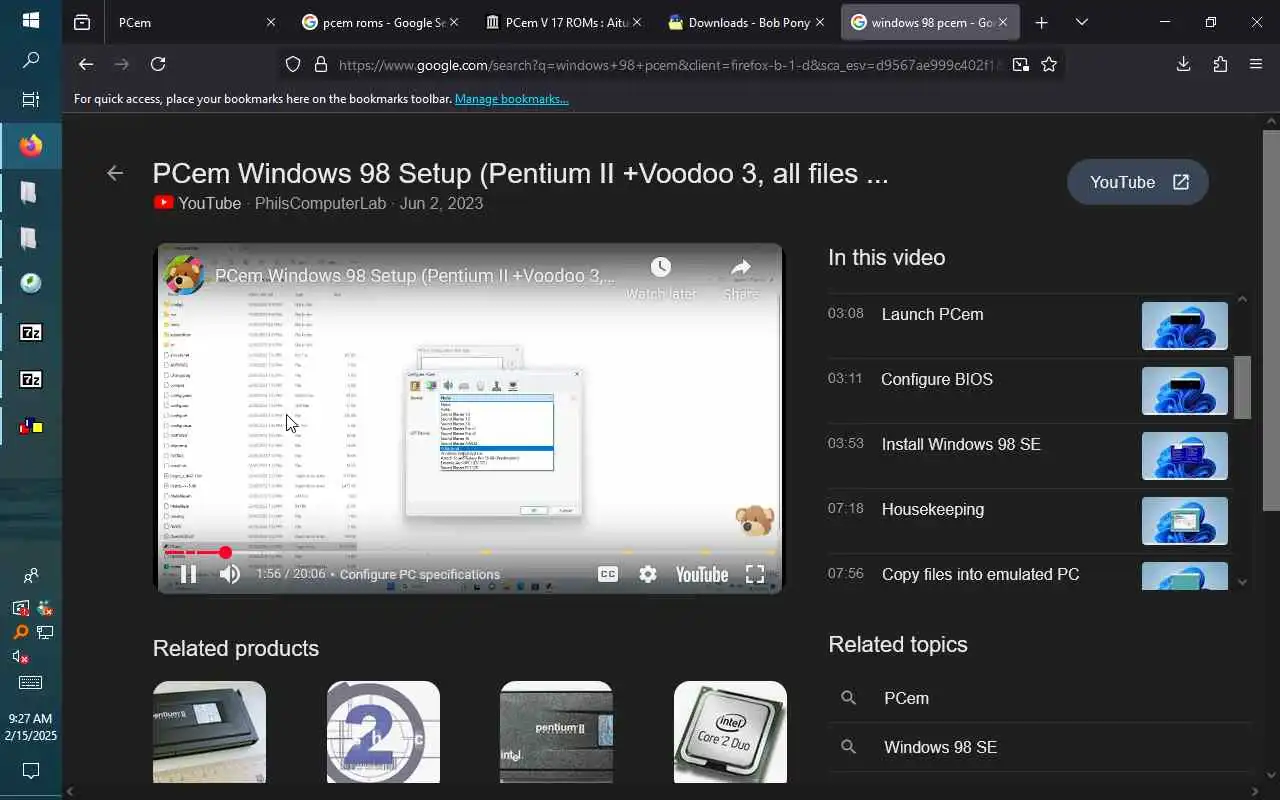The width and height of the screenshot is (1280, 800).
Task: Open the video title link inside the player
Action: tap(415, 276)
